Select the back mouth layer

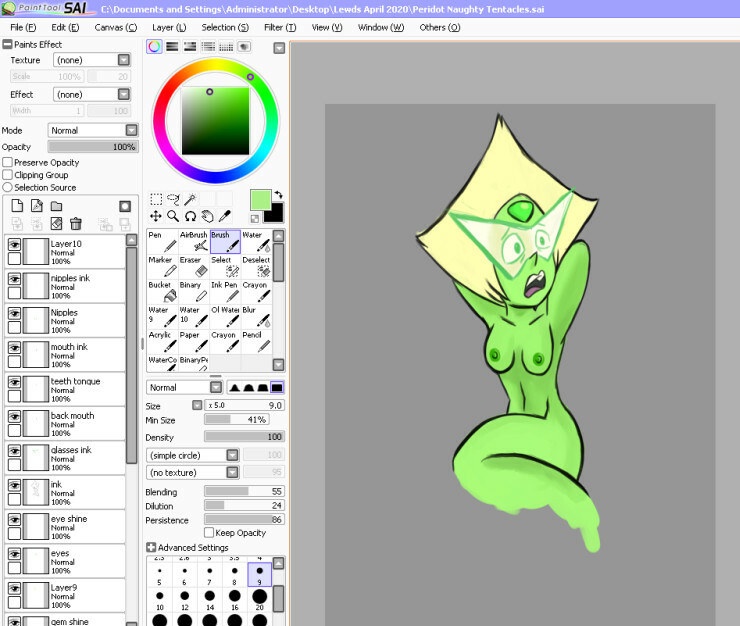[x=65, y=423]
